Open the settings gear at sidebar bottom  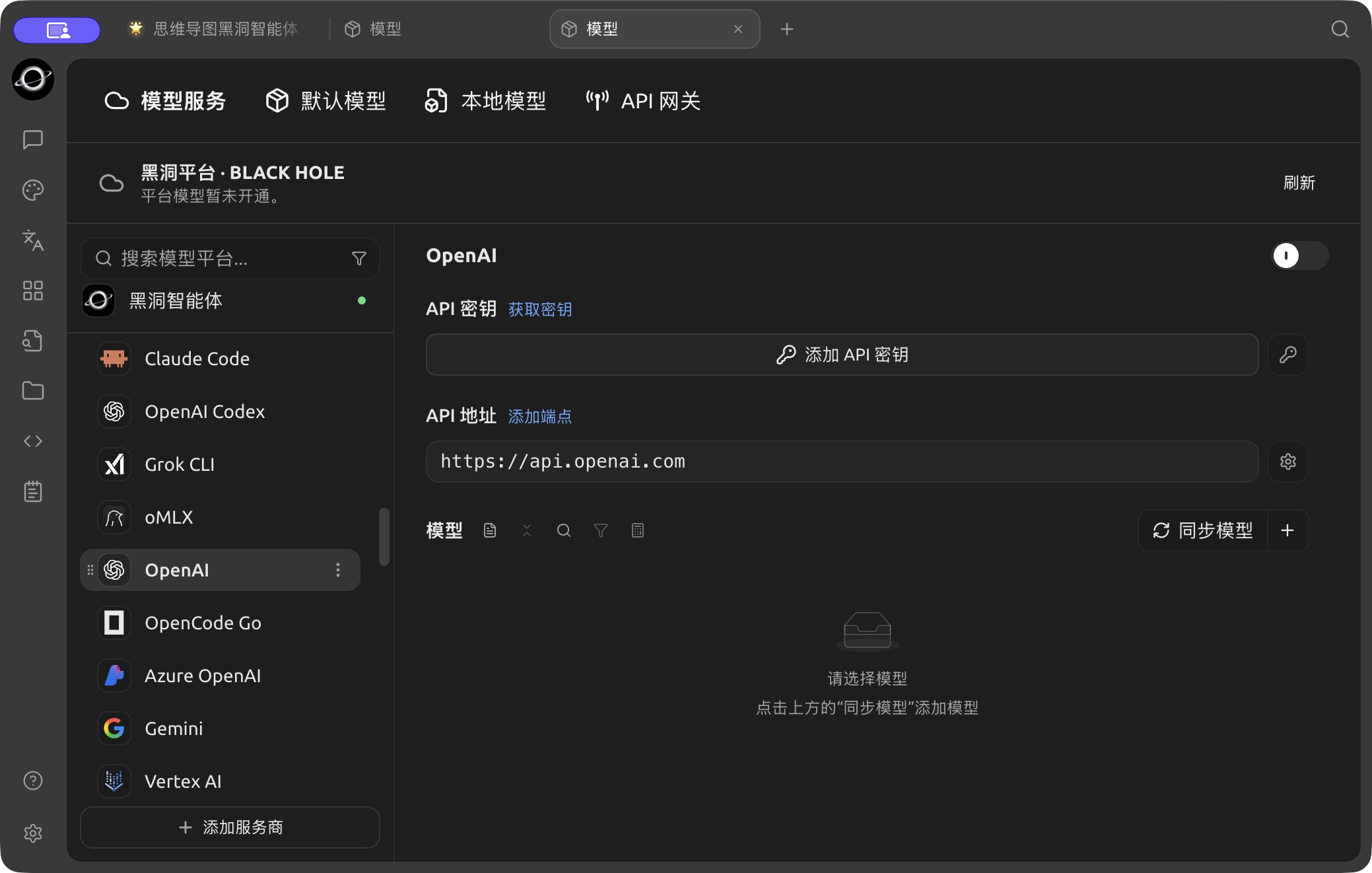click(33, 833)
